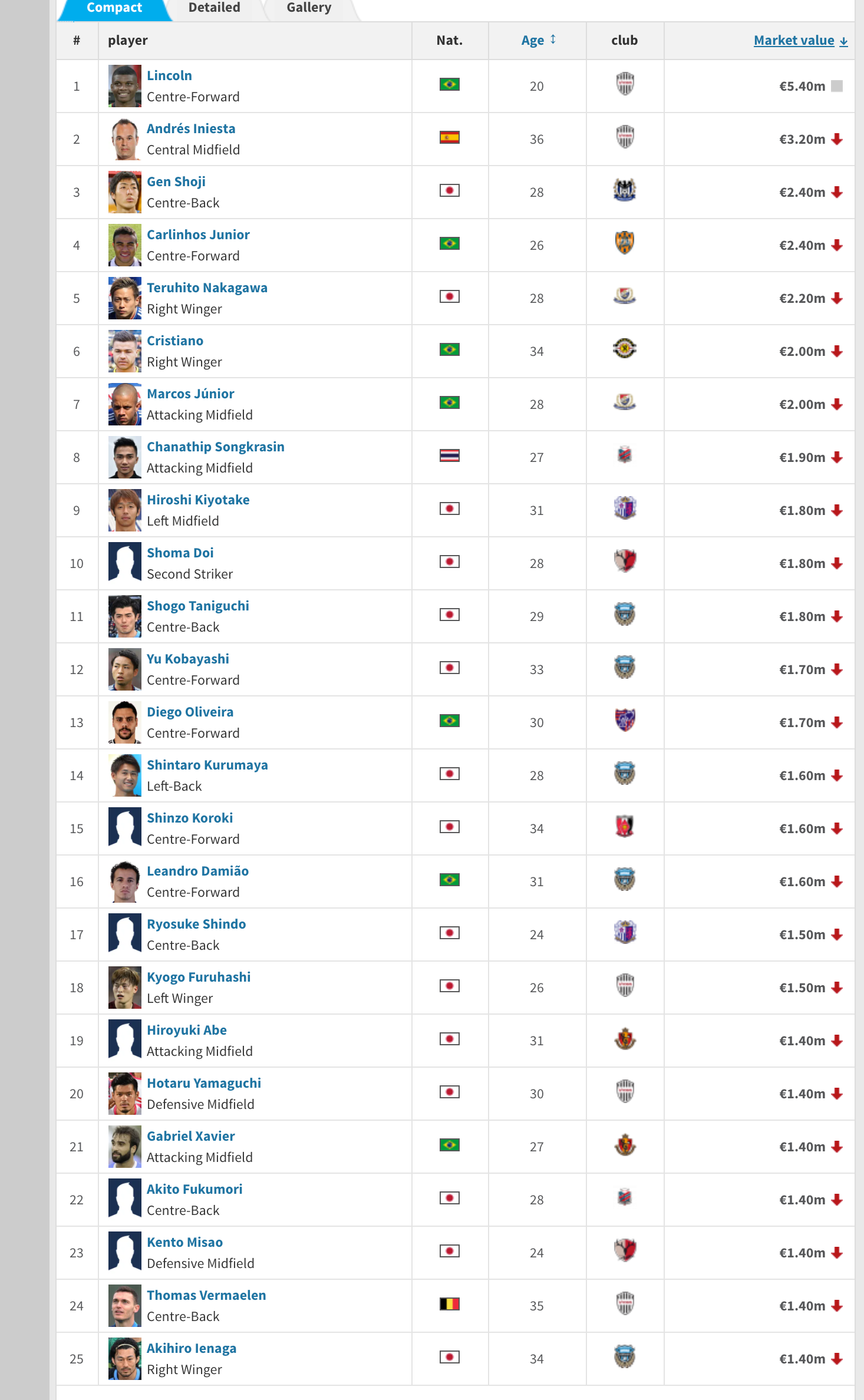This screenshot has width=864, height=1400.
Task: Open Lincoln's club crest icon
Action: point(625,84)
